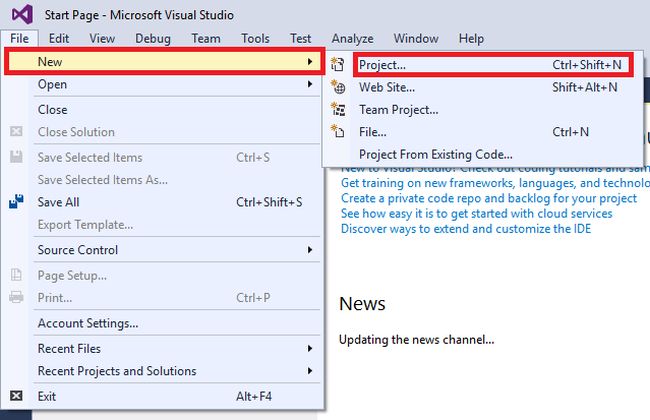Click the News heading on Start Page
The width and height of the screenshot is (650, 420).
pyautogui.click(x=362, y=304)
